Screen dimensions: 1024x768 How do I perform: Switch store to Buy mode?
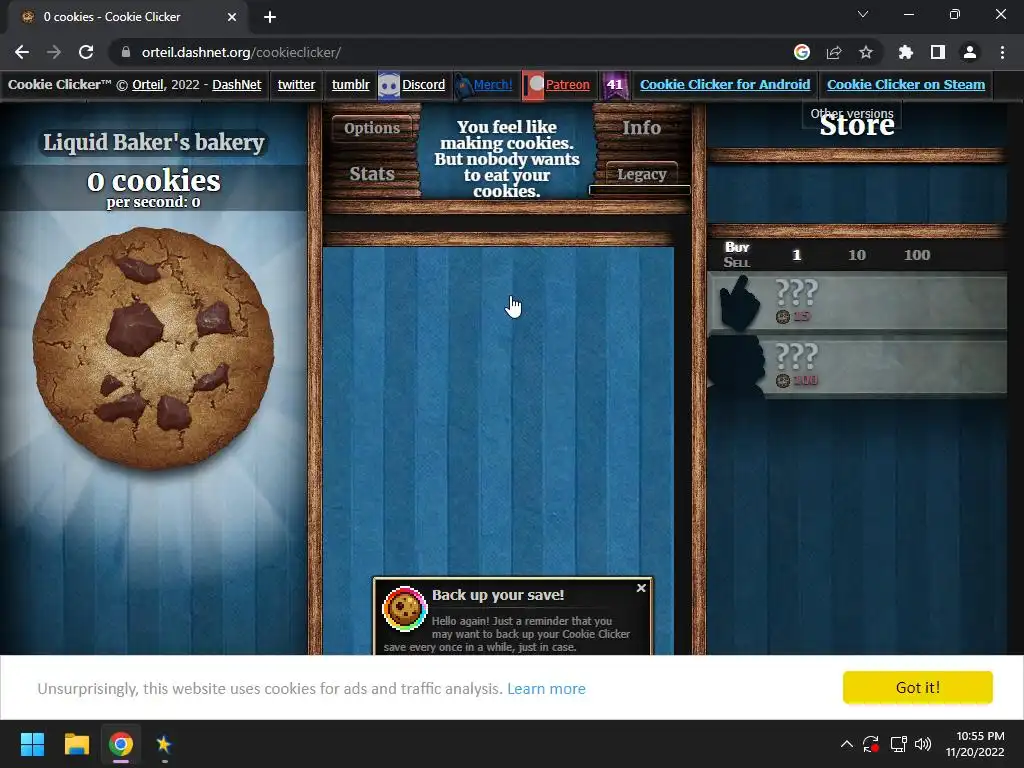(737, 247)
